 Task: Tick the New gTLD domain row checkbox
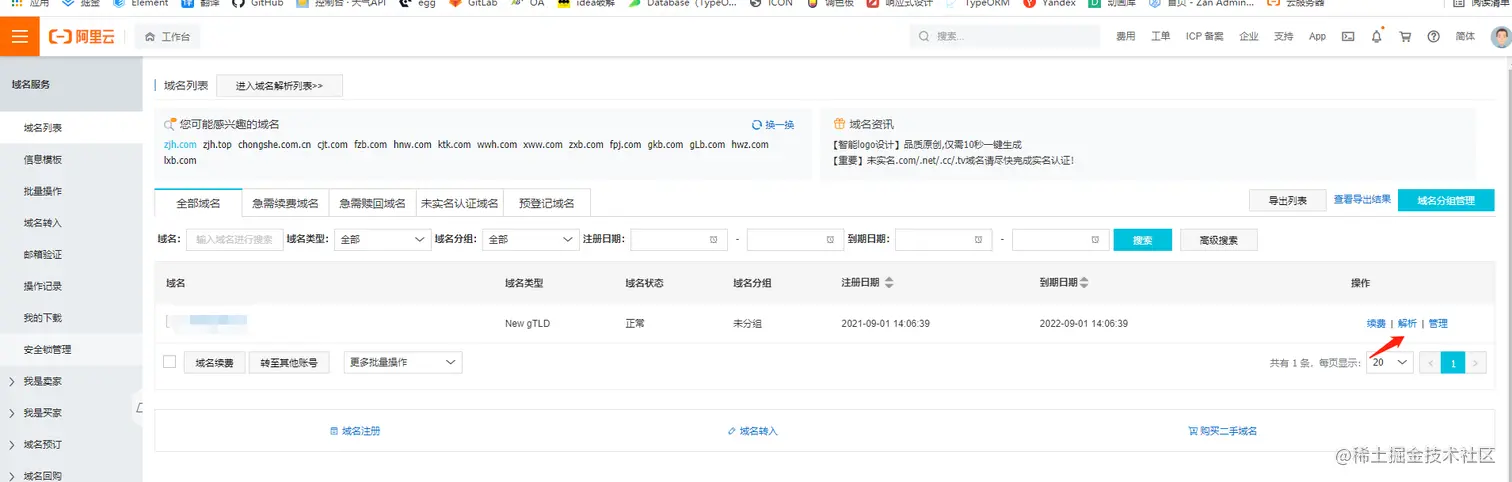[168, 321]
